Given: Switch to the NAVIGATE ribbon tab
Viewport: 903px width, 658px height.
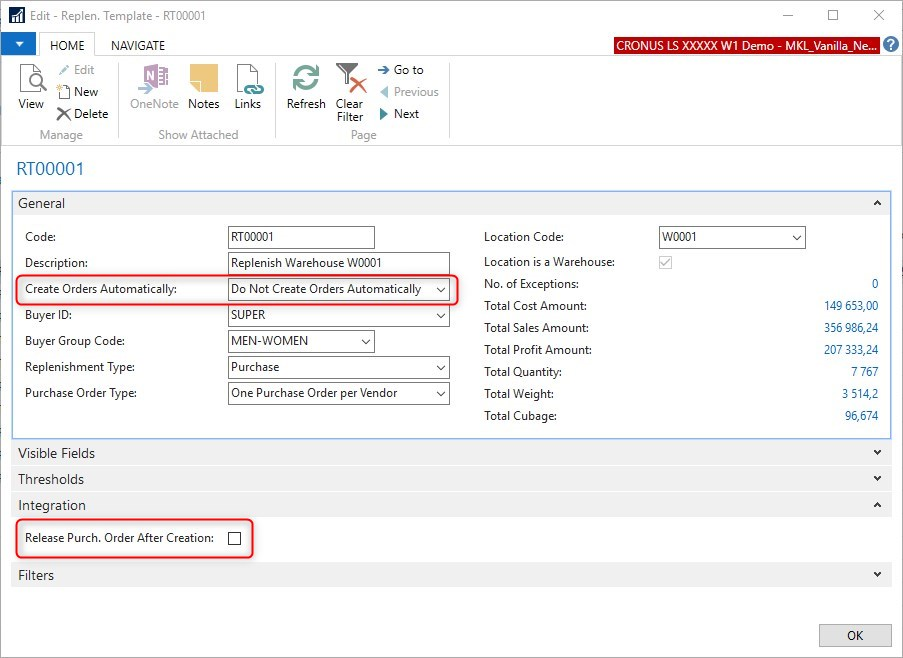Looking at the screenshot, I should (x=138, y=45).
